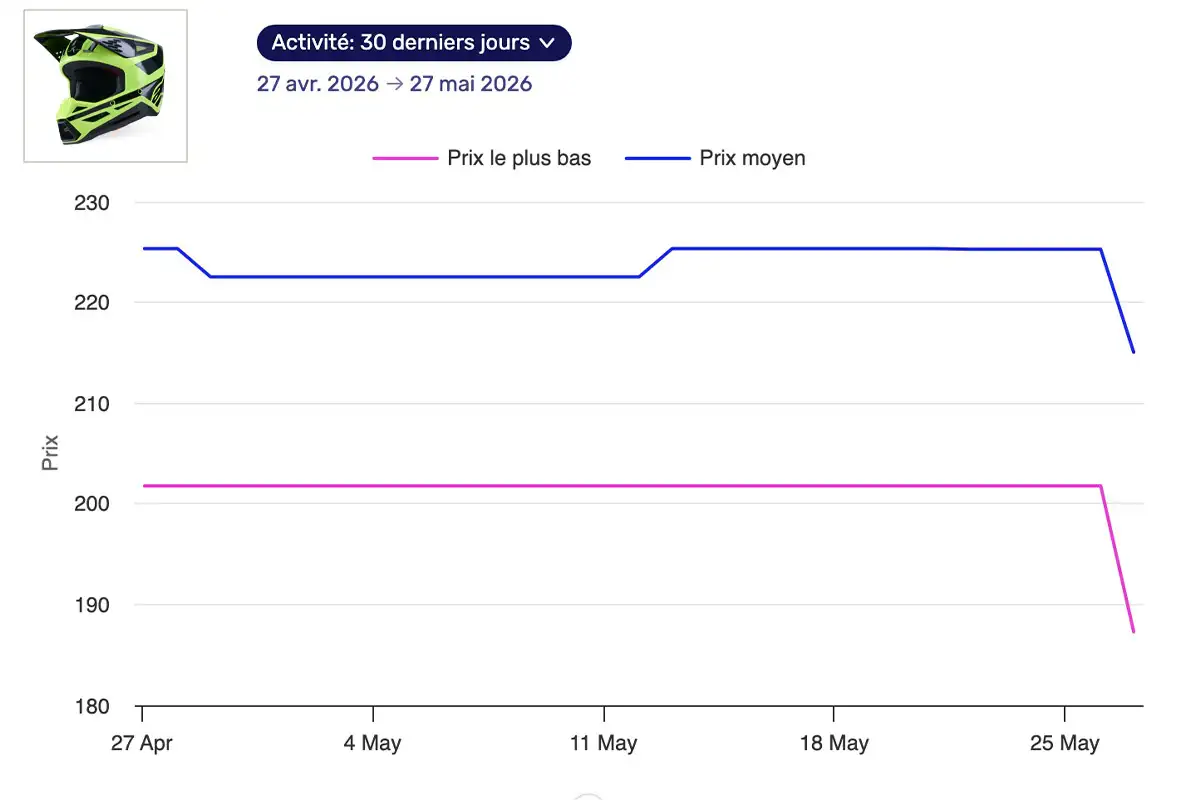
Task: Open the green motocross helmet thumbnail
Action: click(x=105, y=86)
